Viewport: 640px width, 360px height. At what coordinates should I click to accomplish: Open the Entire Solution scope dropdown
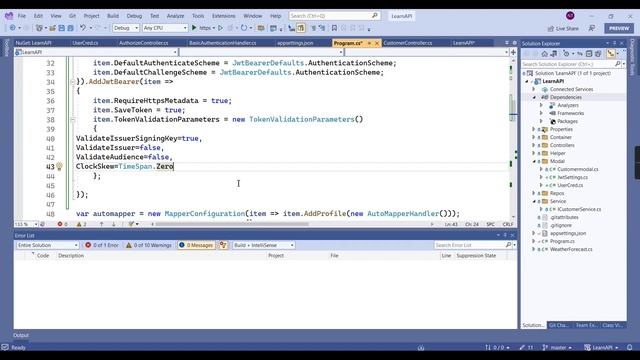47,245
